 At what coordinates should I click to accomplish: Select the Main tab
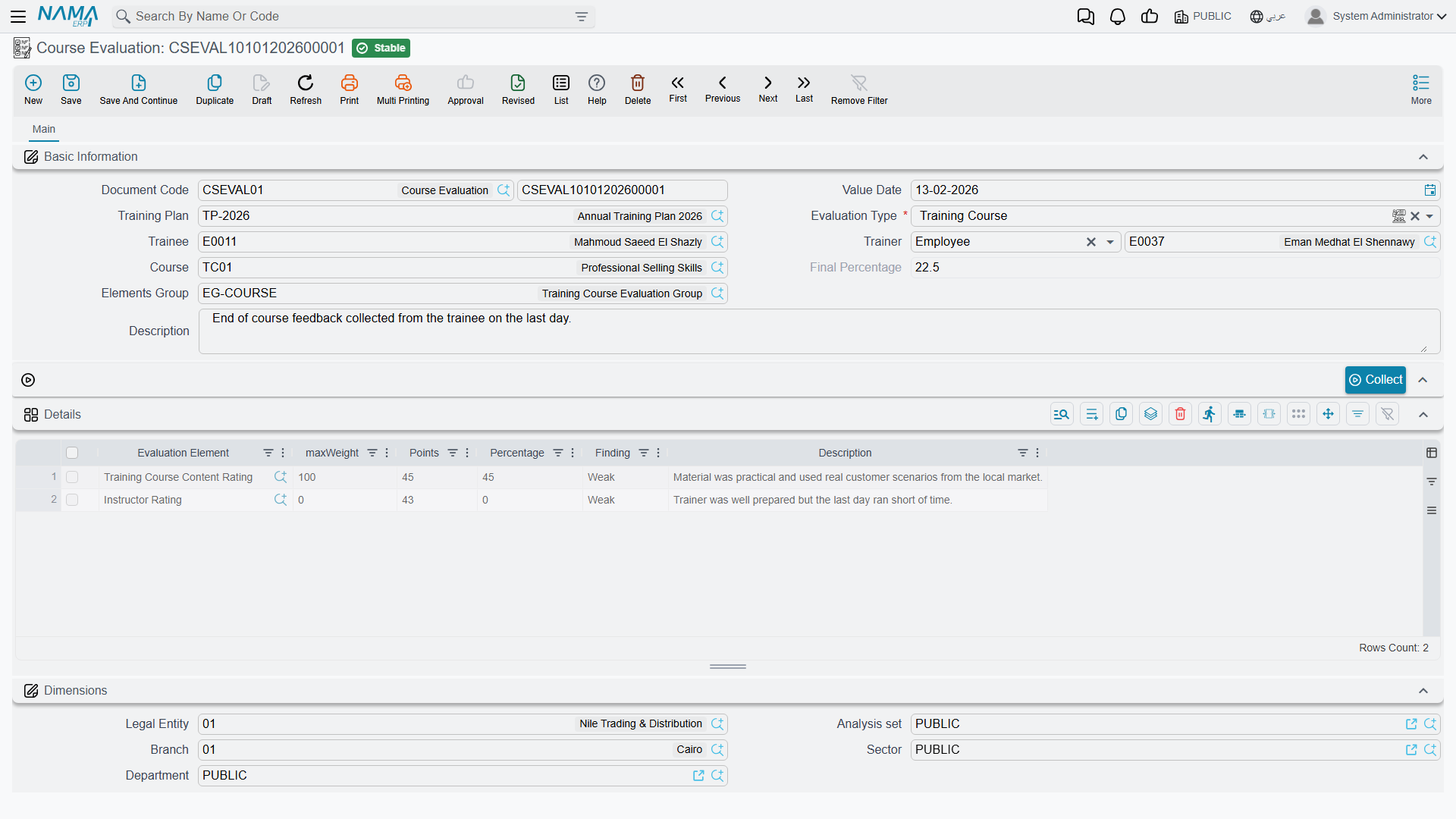click(44, 130)
